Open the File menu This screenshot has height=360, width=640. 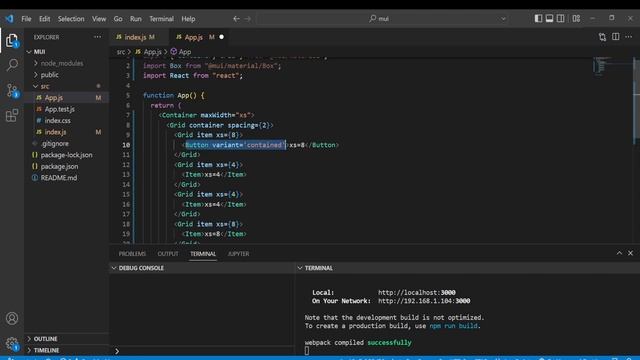pyautogui.click(x=26, y=19)
